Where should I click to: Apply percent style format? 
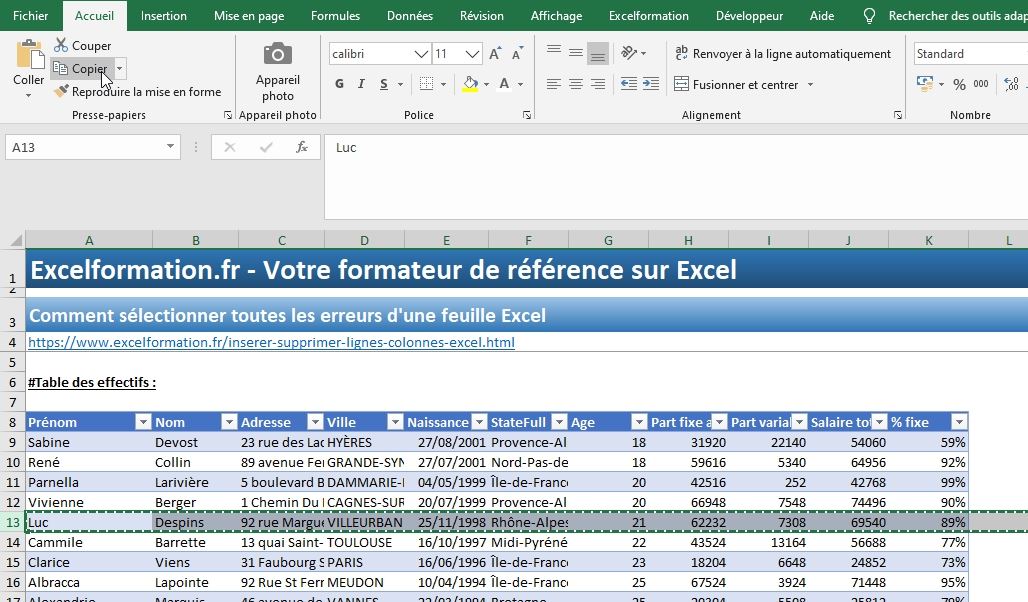[x=959, y=85]
